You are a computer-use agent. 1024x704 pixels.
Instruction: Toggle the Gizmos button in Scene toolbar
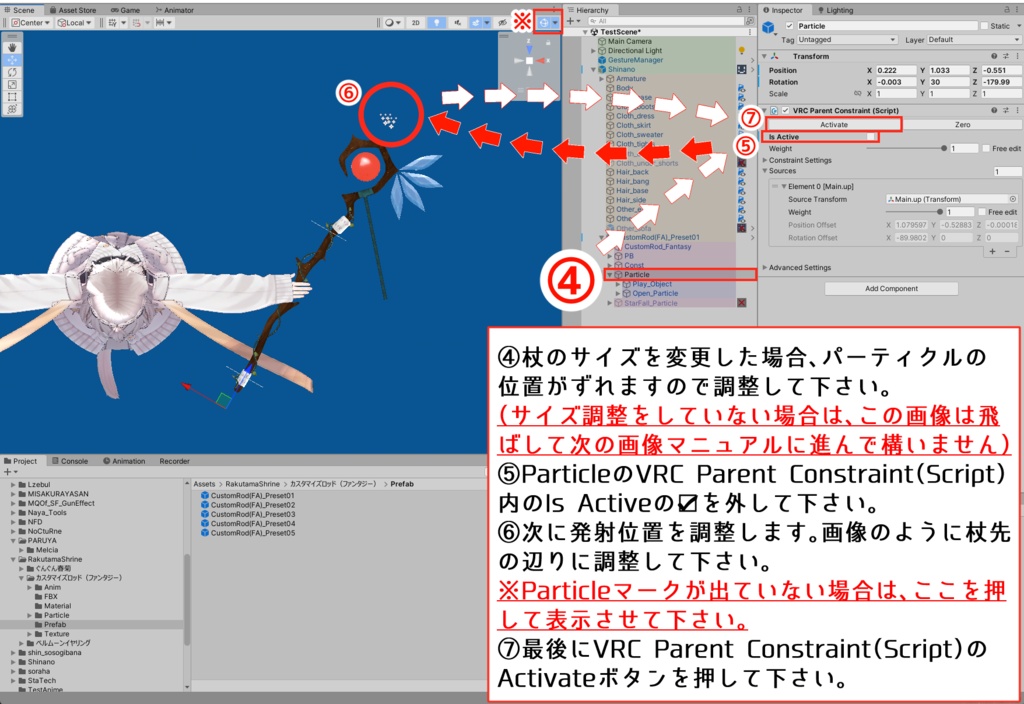tap(543, 23)
